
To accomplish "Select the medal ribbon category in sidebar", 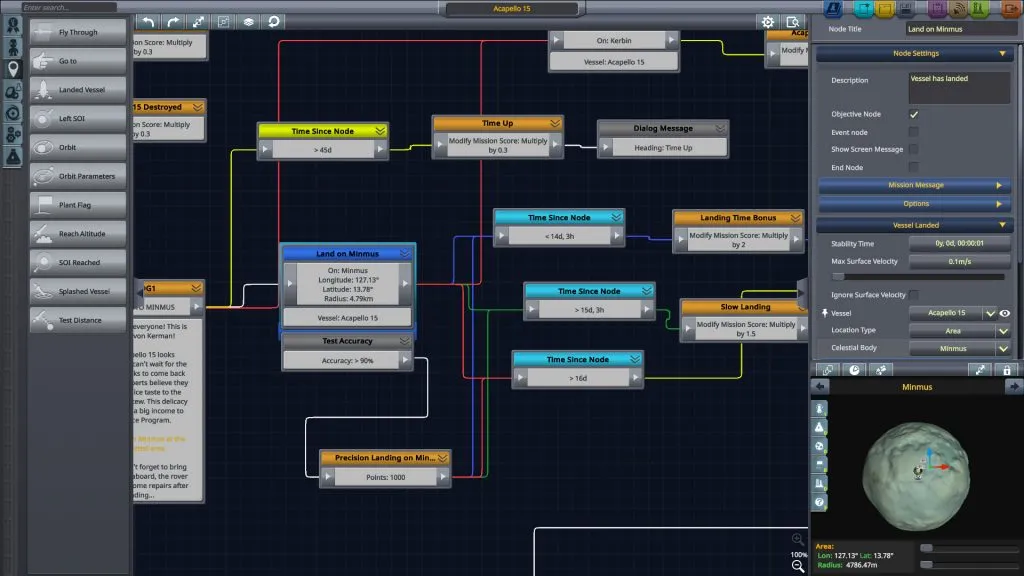I will coord(12,25).
